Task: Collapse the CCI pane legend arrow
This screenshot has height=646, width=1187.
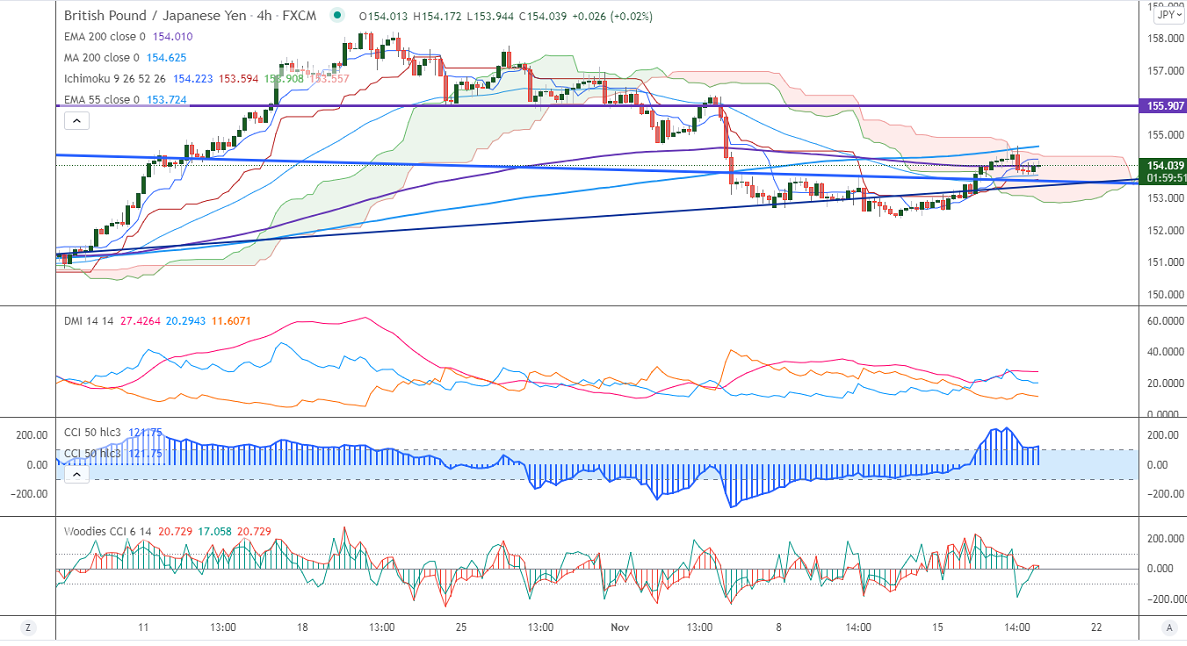Action: pos(76,475)
